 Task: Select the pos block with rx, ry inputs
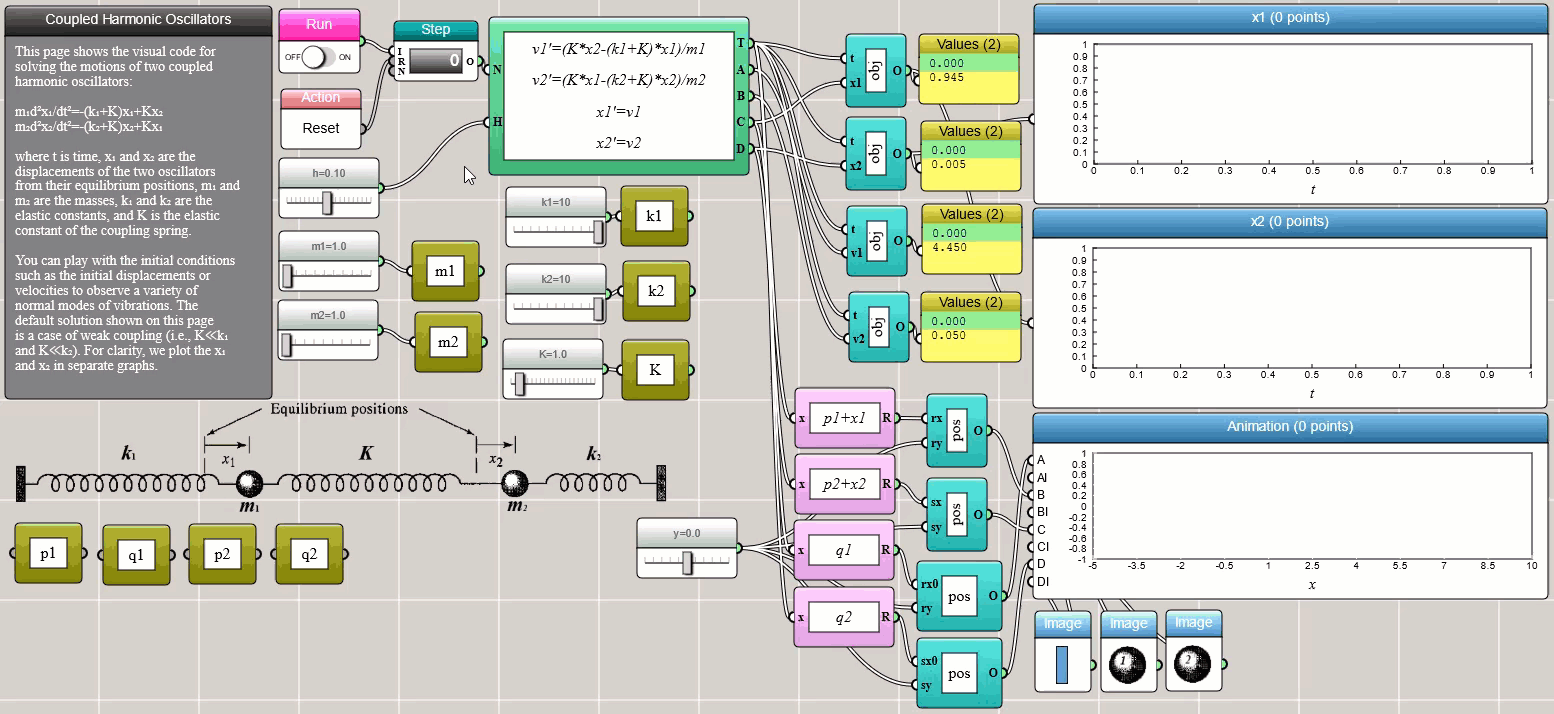(x=957, y=430)
